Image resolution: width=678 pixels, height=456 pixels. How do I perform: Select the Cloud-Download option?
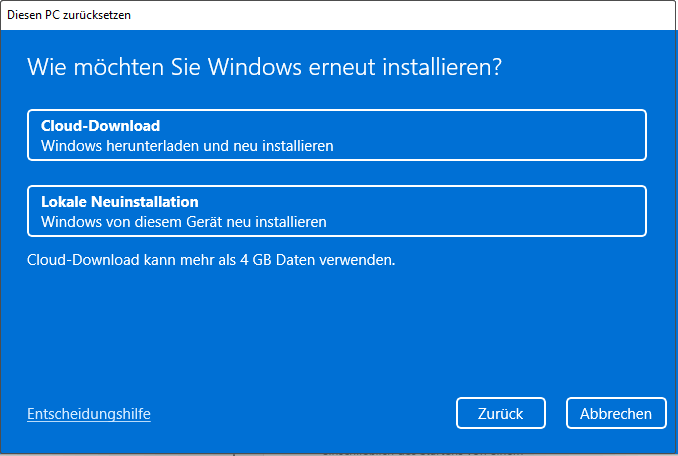tap(337, 135)
